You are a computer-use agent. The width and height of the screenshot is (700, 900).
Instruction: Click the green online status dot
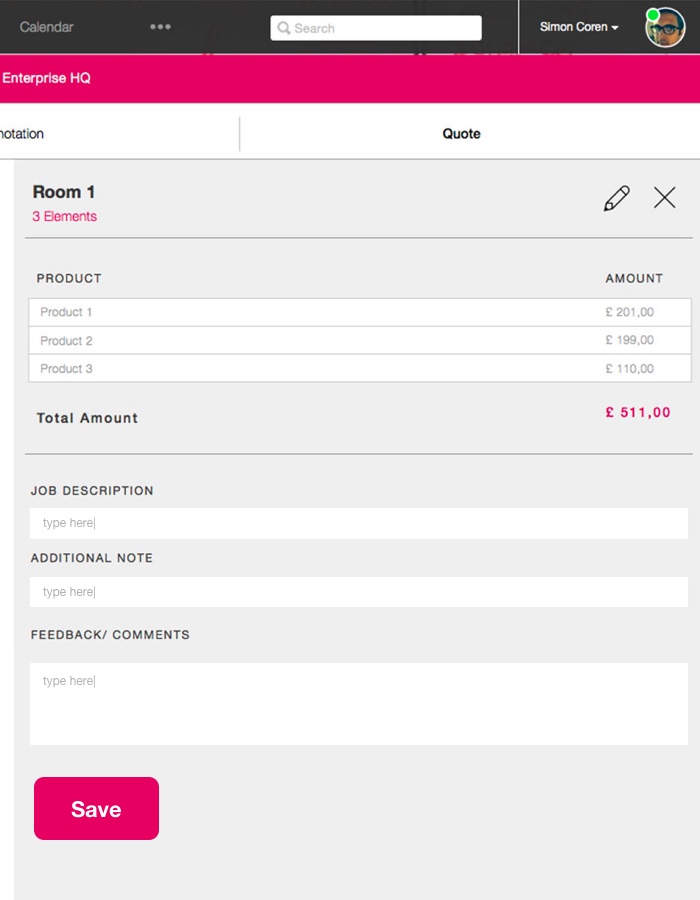(x=653, y=15)
